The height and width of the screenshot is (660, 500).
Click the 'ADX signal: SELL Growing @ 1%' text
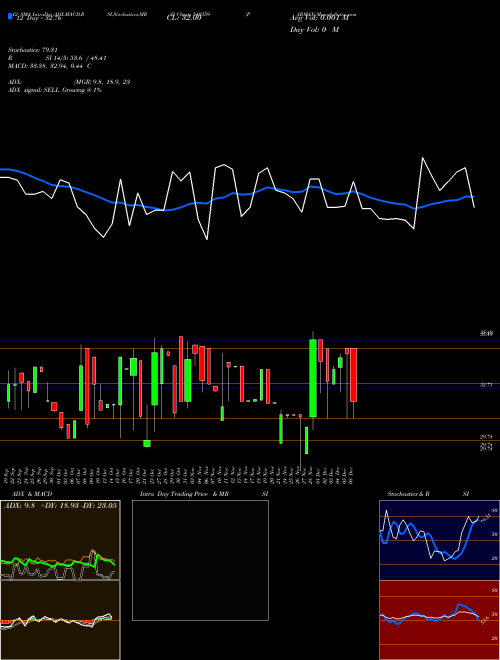pyautogui.click(x=55, y=90)
